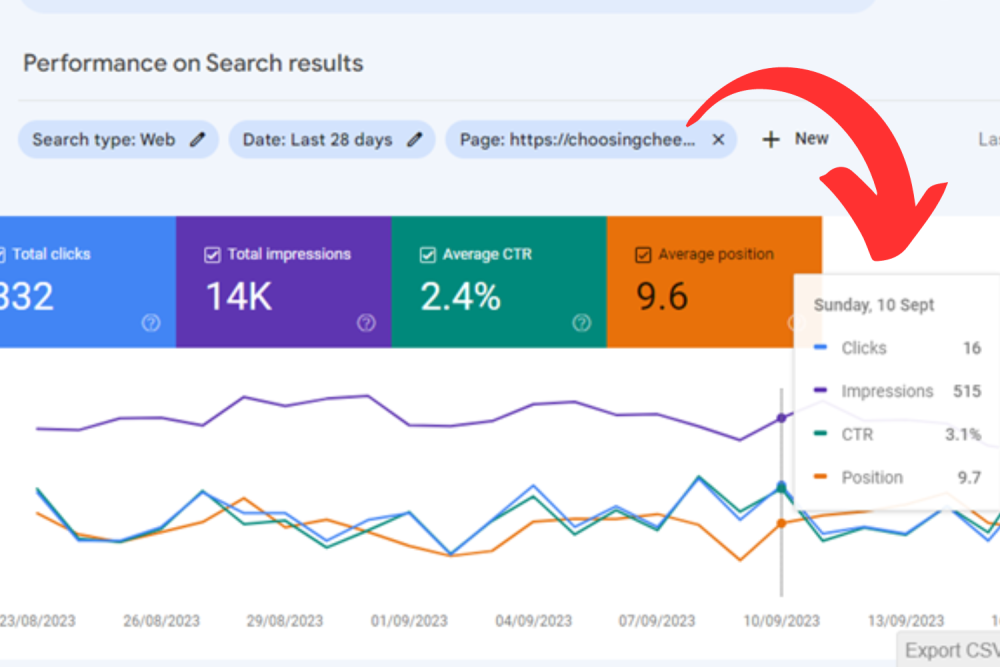Open help icon on Total clicks card
Viewport: 1000px width, 667px height.
[x=151, y=323]
